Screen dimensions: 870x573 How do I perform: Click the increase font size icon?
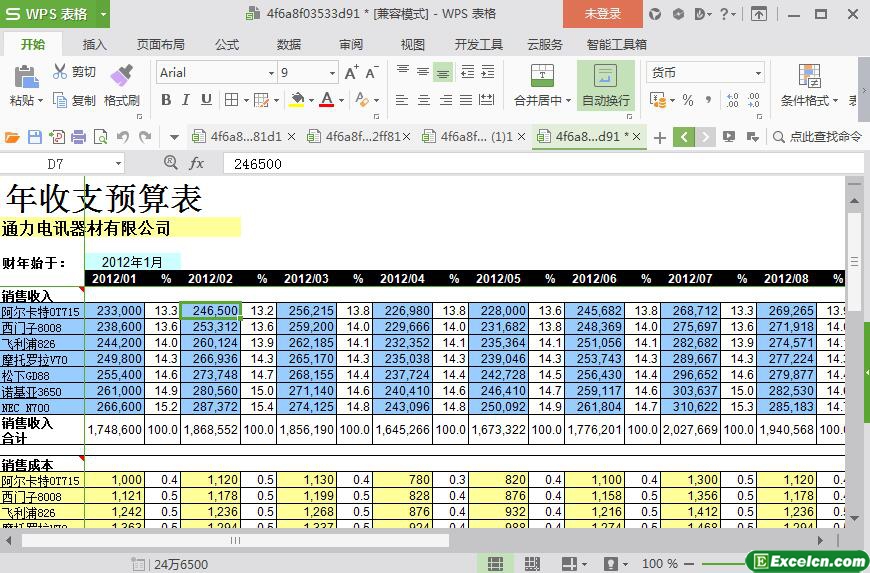tap(351, 73)
